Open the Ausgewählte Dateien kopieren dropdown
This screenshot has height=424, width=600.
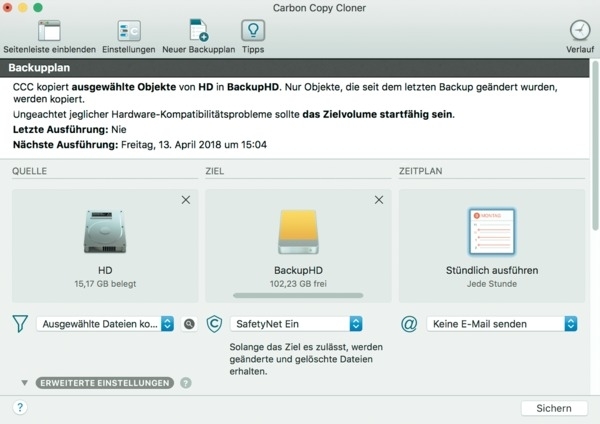pyautogui.click(x=106, y=324)
